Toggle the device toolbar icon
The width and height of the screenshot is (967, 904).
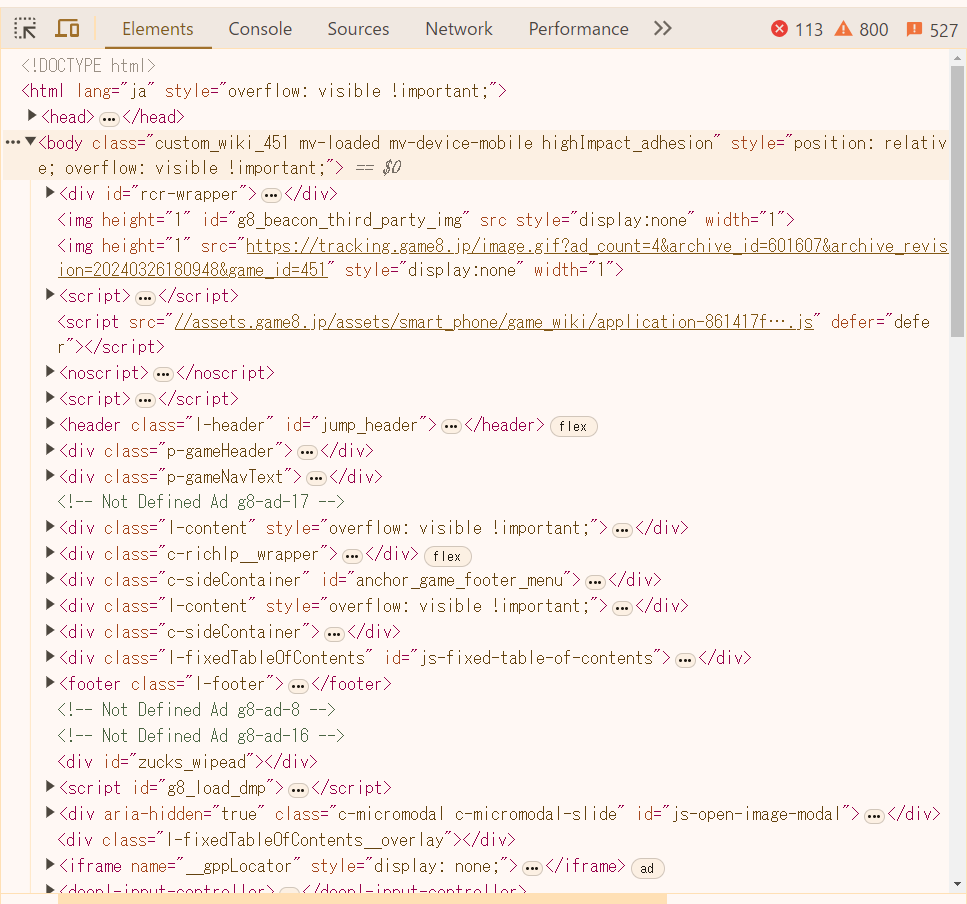pos(67,28)
